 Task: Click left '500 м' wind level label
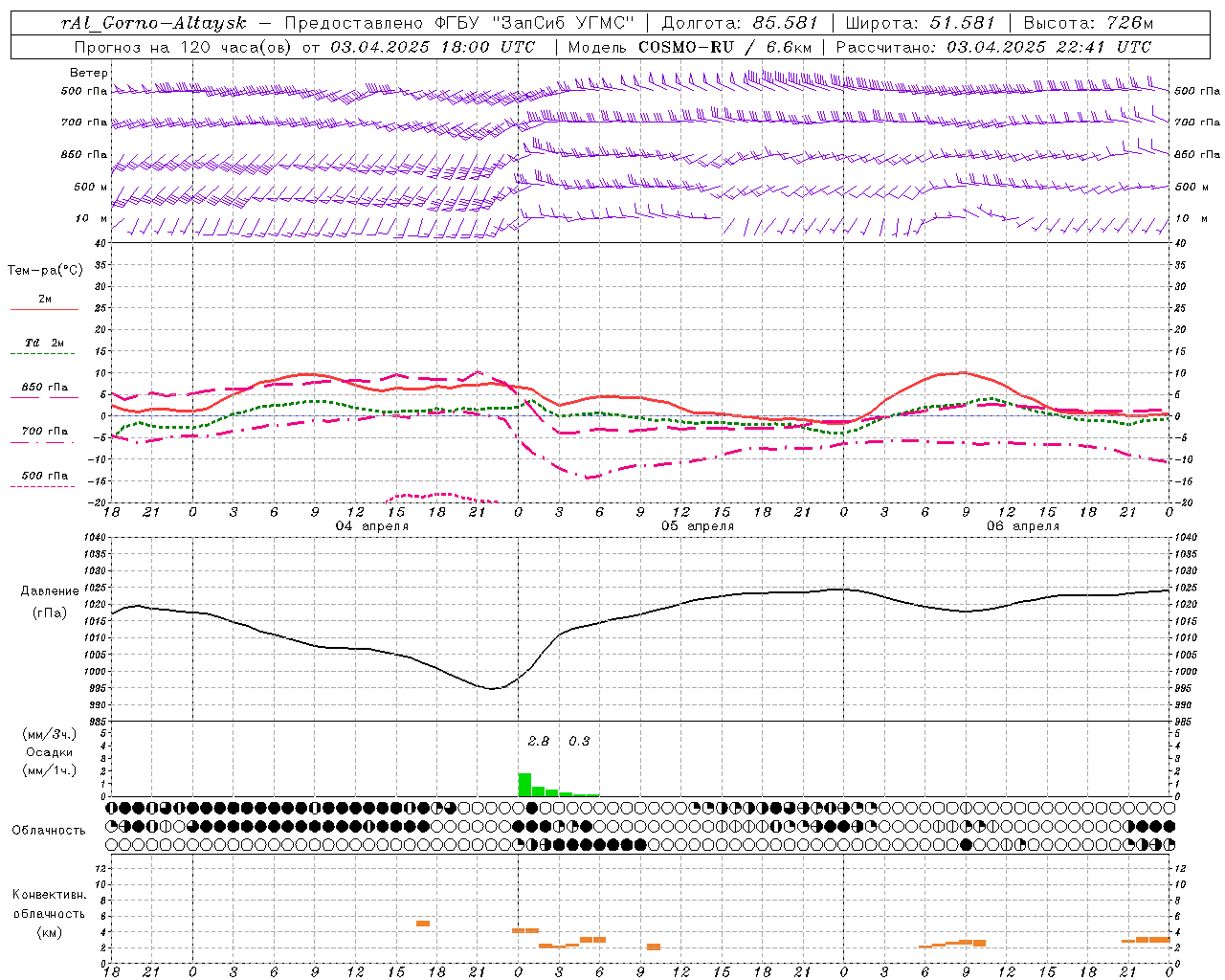pyautogui.click(x=91, y=187)
